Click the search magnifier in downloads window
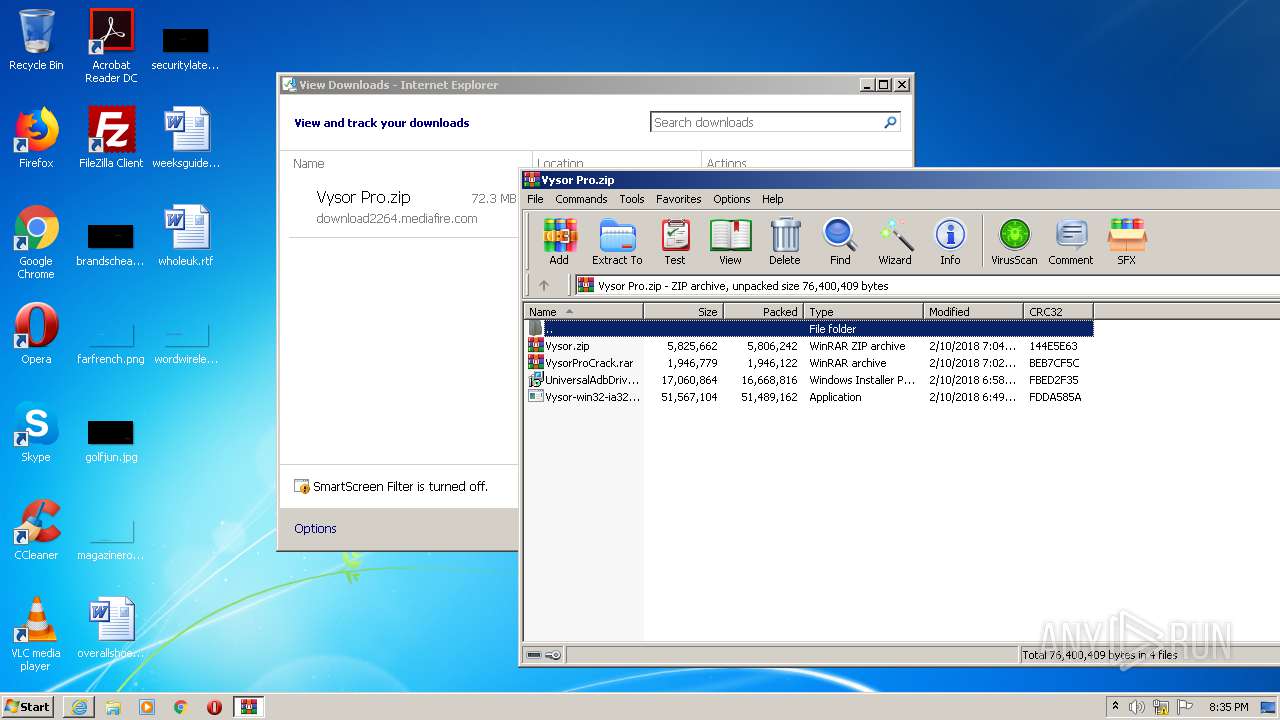Image resolution: width=1280 pixels, height=720 pixels. 890,122
